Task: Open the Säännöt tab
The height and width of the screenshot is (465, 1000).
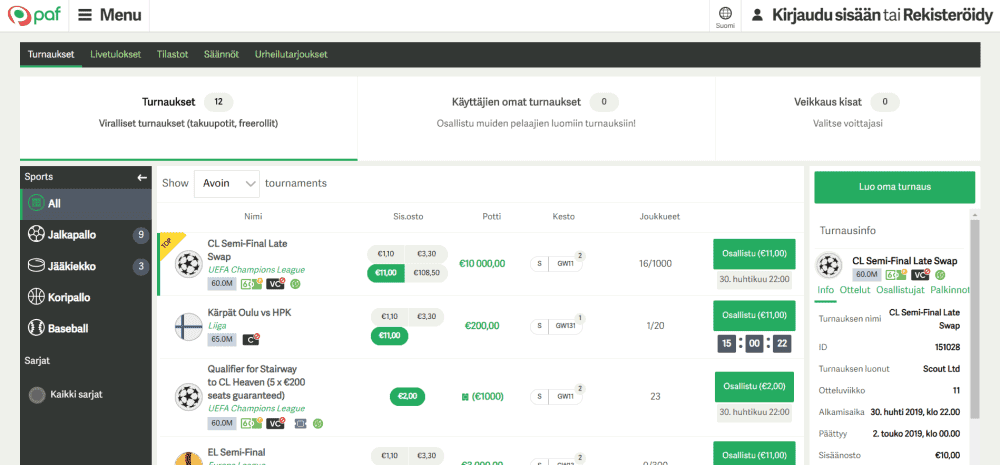Action: pos(221,54)
